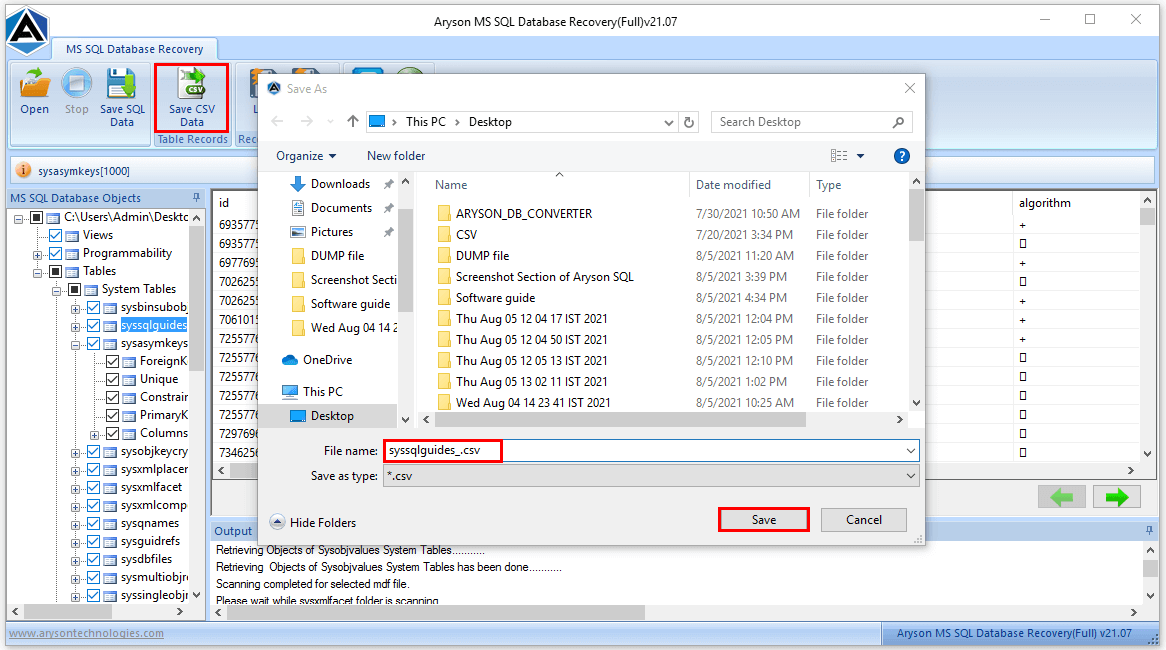Click the New folder button

coord(396,155)
